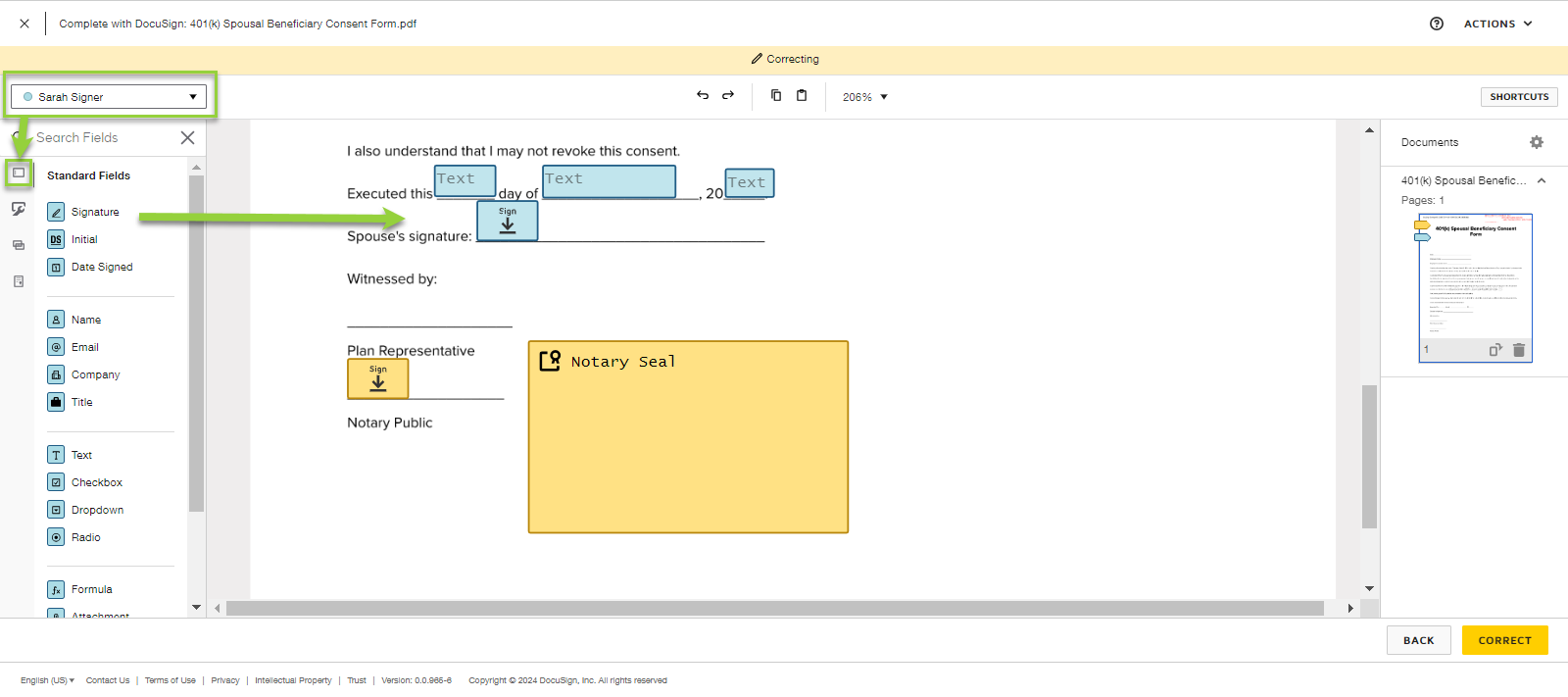
Task: Click the redo arrow in toolbar
Action: pyautogui.click(x=728, y=95)
